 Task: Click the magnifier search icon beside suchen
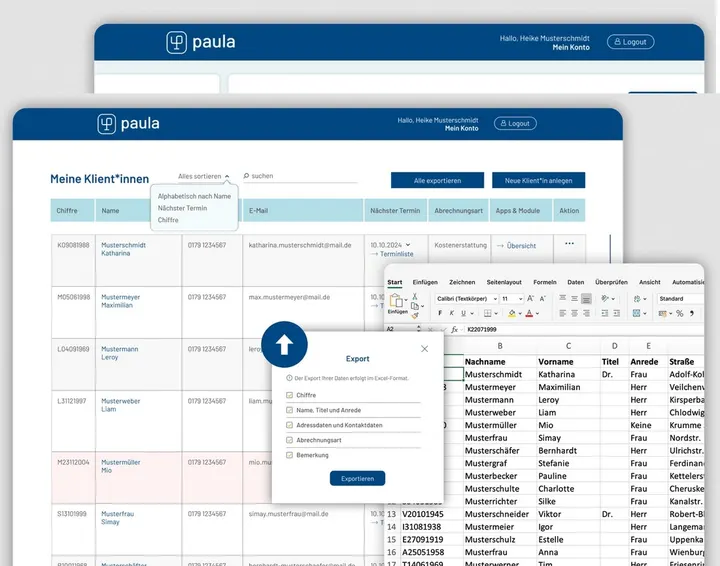coord(246,176)
